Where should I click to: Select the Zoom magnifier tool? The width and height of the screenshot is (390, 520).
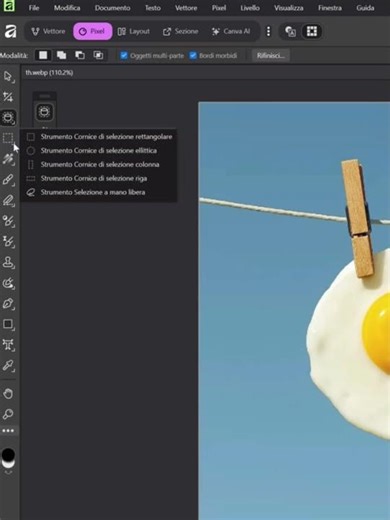pos(8,414)
